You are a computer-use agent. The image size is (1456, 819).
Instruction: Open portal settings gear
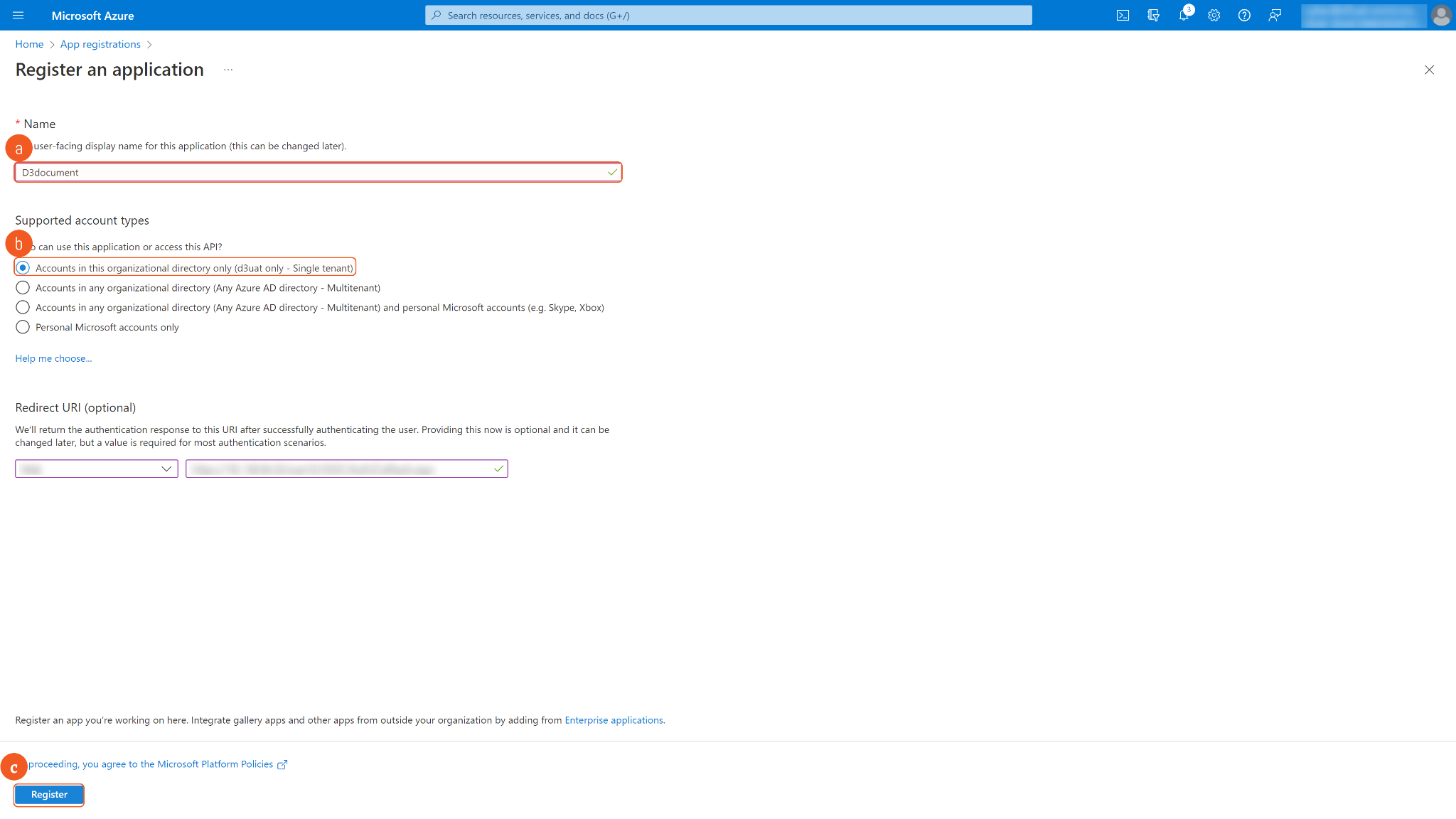tap(1214, 15)
